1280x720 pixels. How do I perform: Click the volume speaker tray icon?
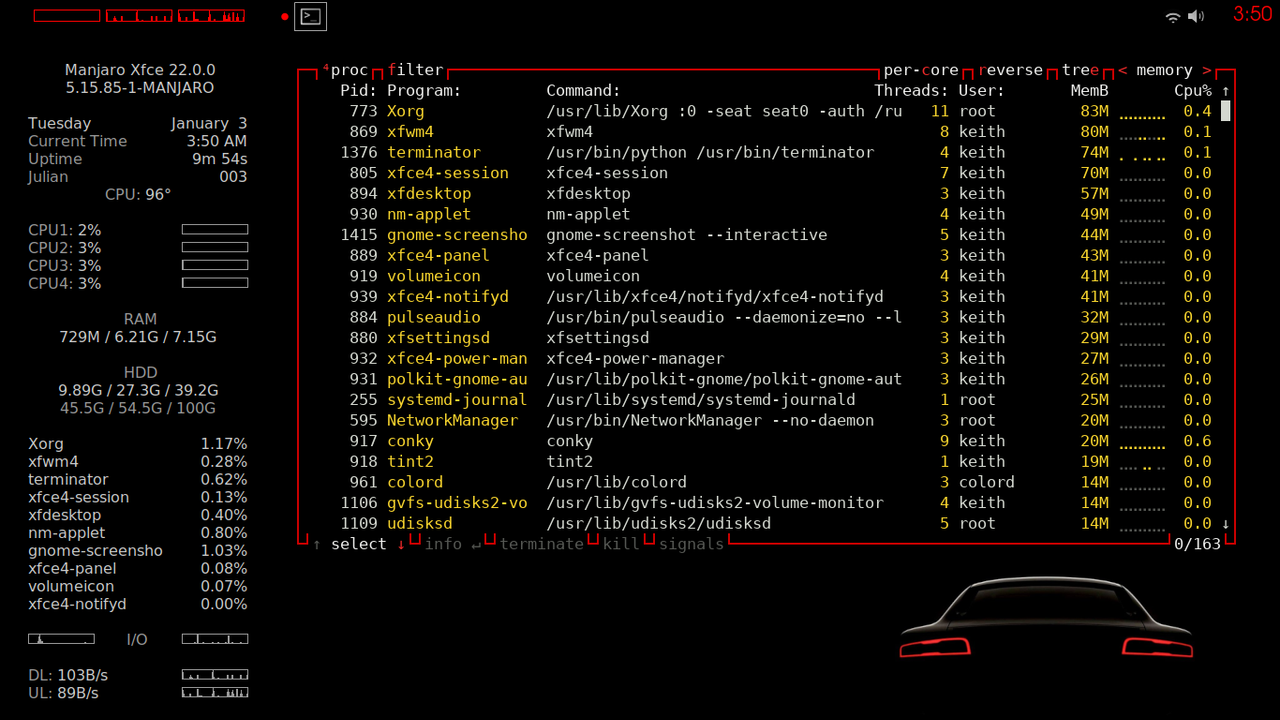(1196, 17)
